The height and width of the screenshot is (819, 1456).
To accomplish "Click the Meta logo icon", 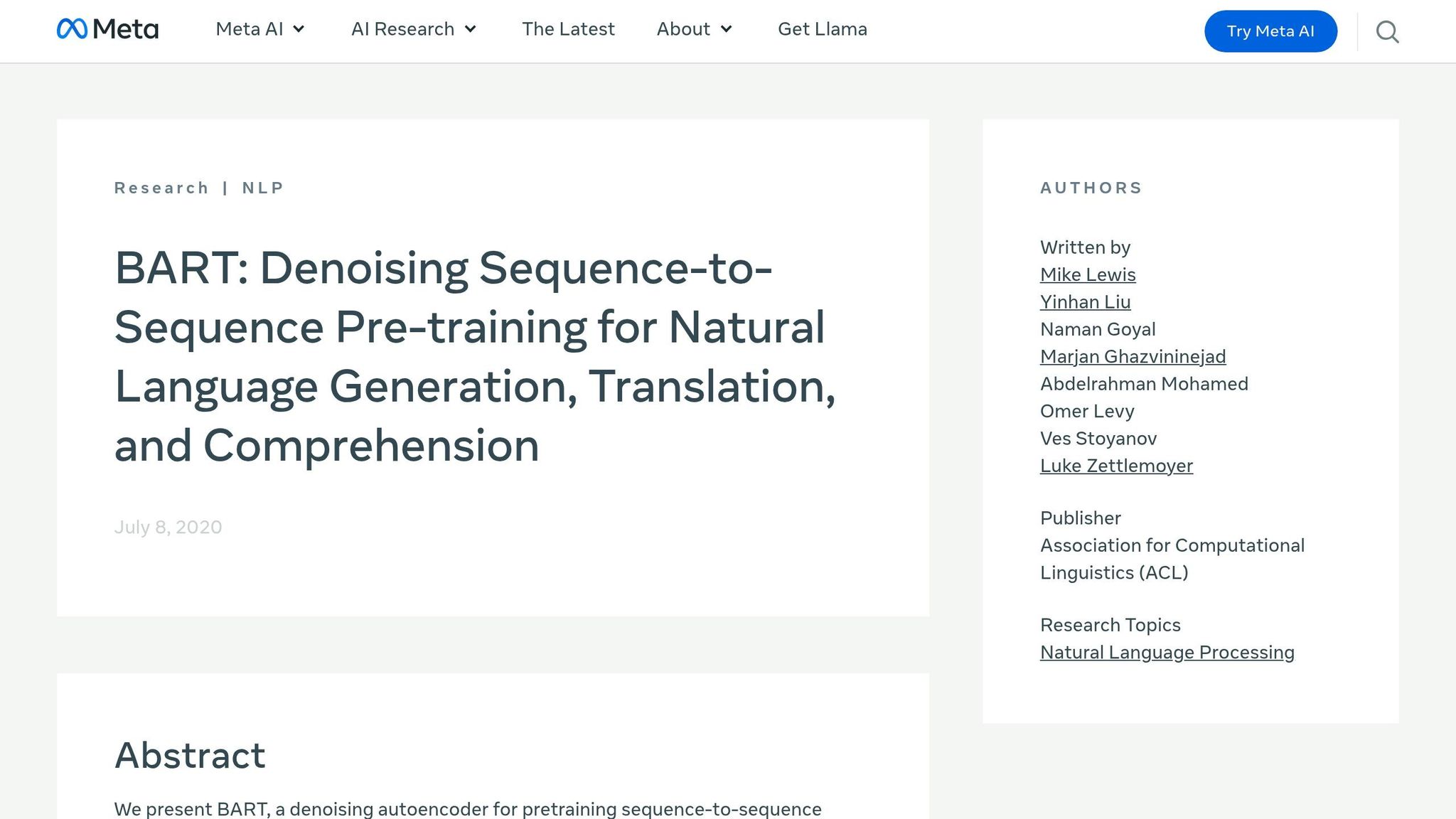I will click(72, 29).
